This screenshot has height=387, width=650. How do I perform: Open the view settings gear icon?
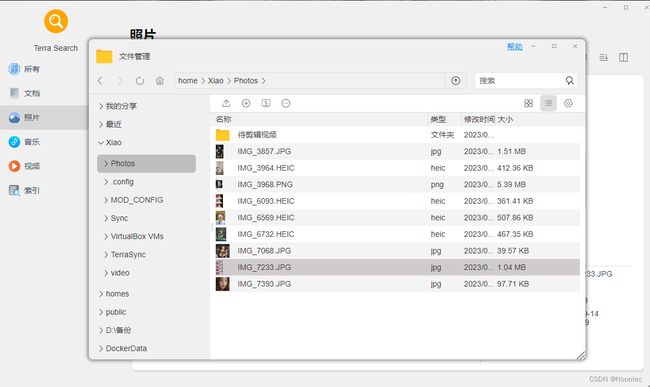pyautogui.click(x=568, y=103)
